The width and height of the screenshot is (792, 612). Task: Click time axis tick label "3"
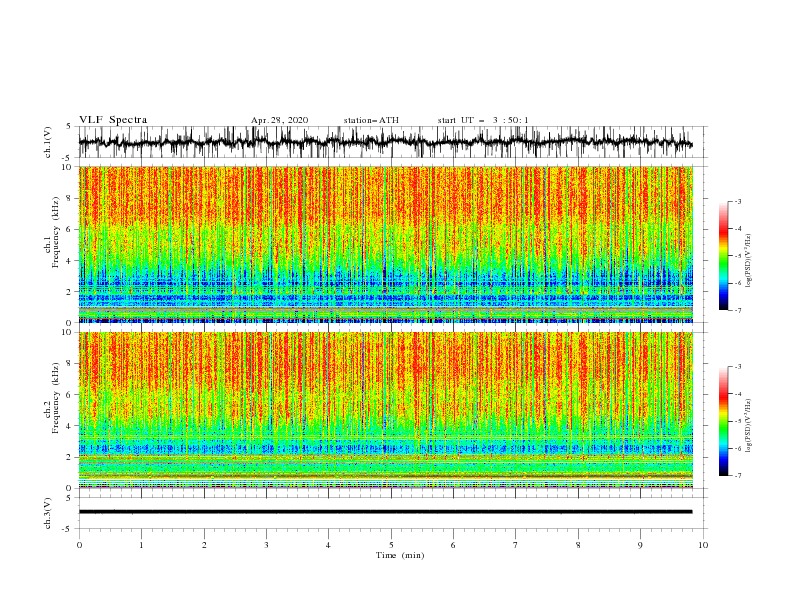tap(266, 545)
